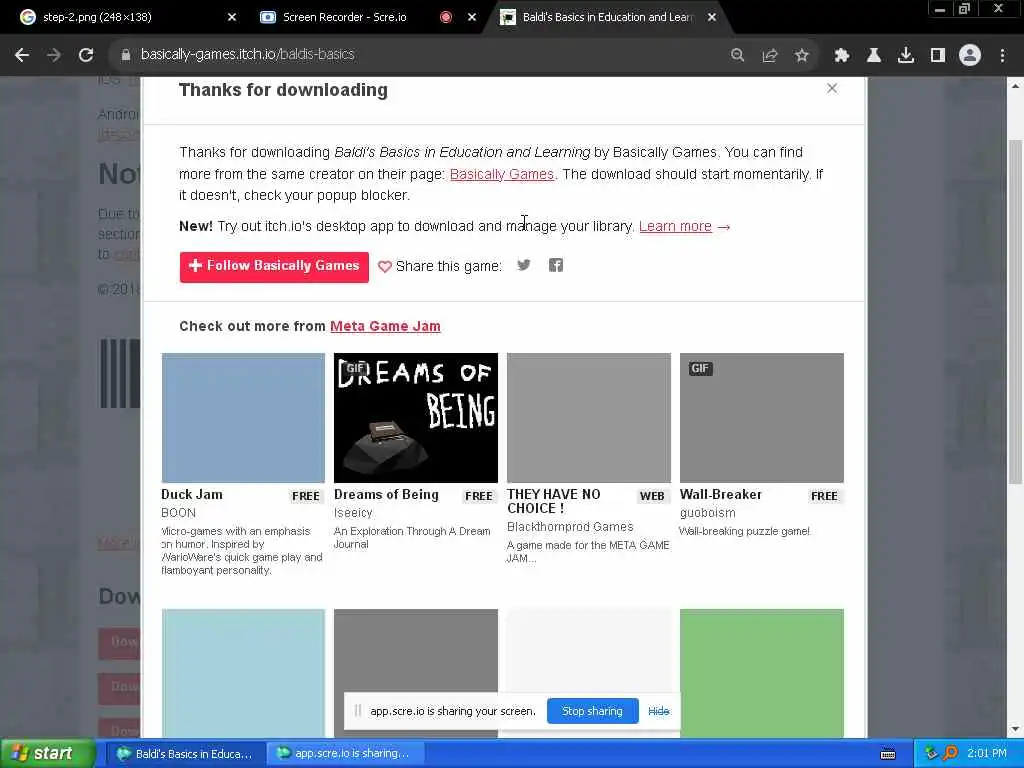Open the light blue game thumbnail in second row
The image size is (1024, 768).
(x=243, y=673)
